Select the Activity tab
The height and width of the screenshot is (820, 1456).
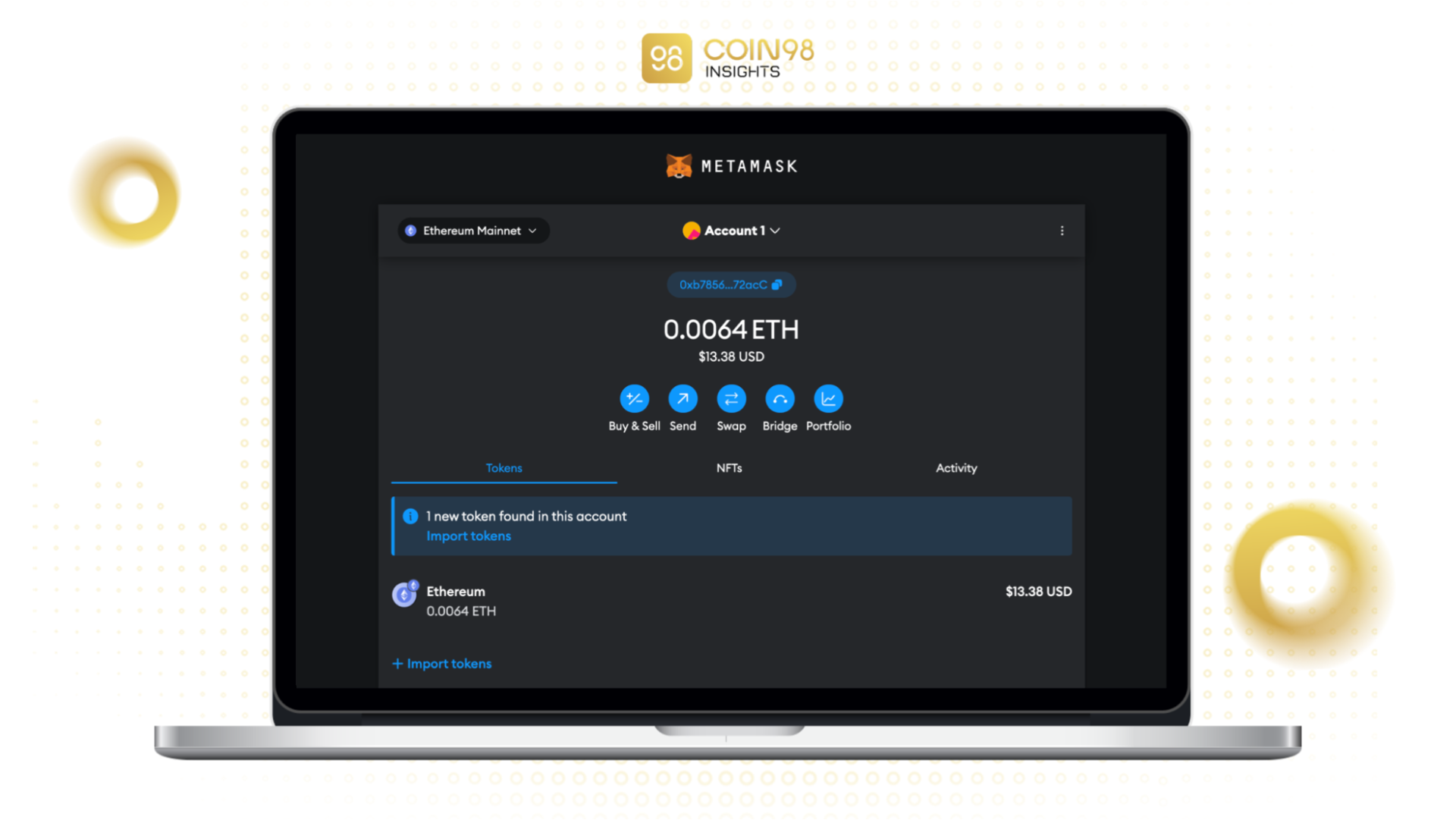tap(956, 467)
